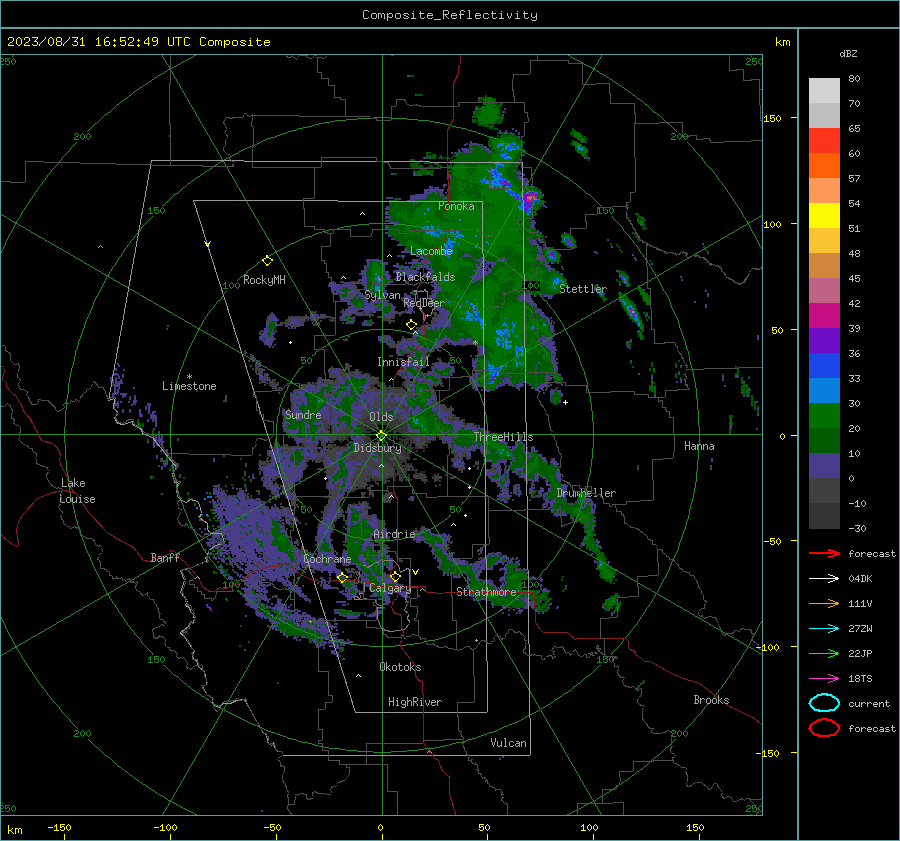Click the red forecast ellipse legend icon

(x=824, y=728)
